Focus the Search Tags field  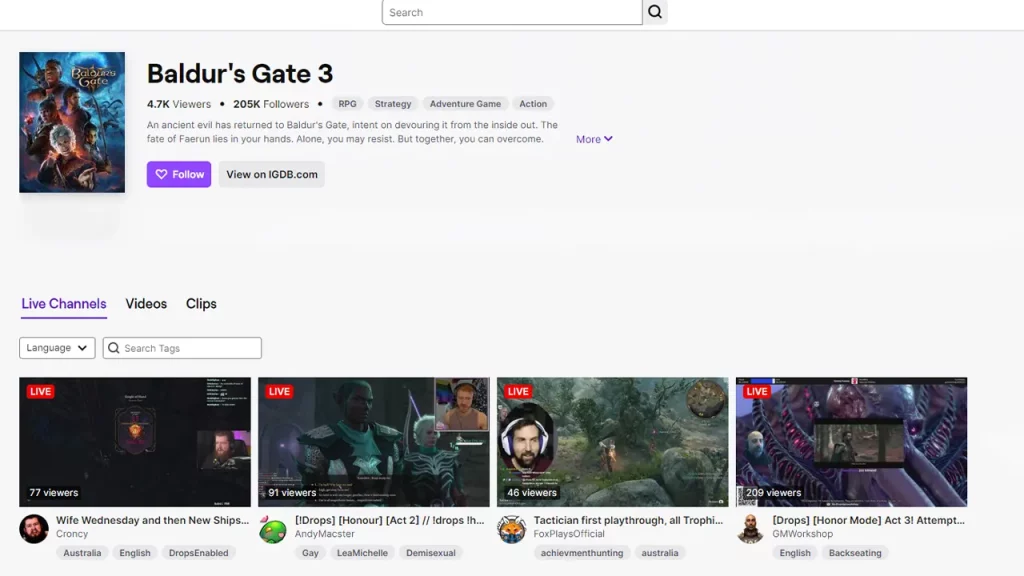(182, 348)
